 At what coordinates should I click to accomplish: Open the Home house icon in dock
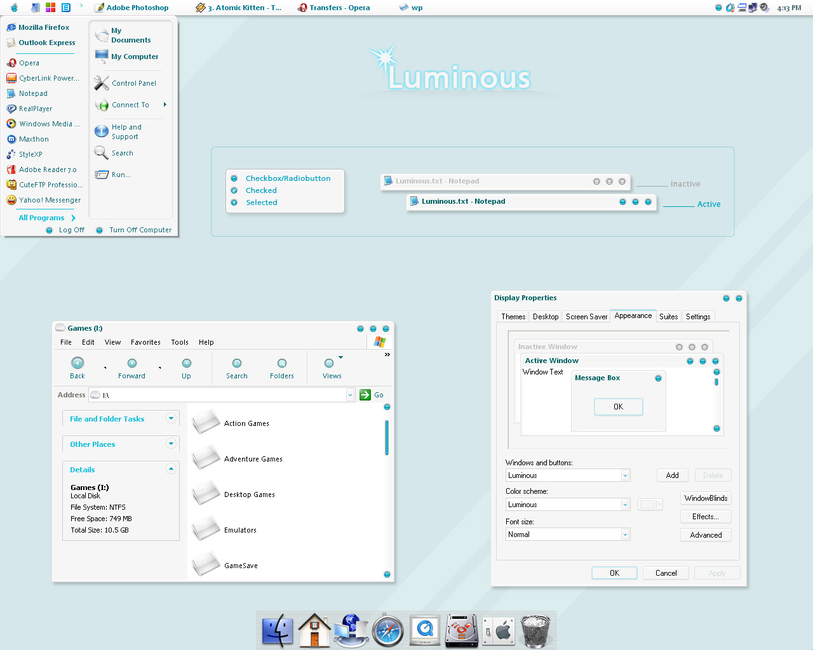(x=314, y=630)
